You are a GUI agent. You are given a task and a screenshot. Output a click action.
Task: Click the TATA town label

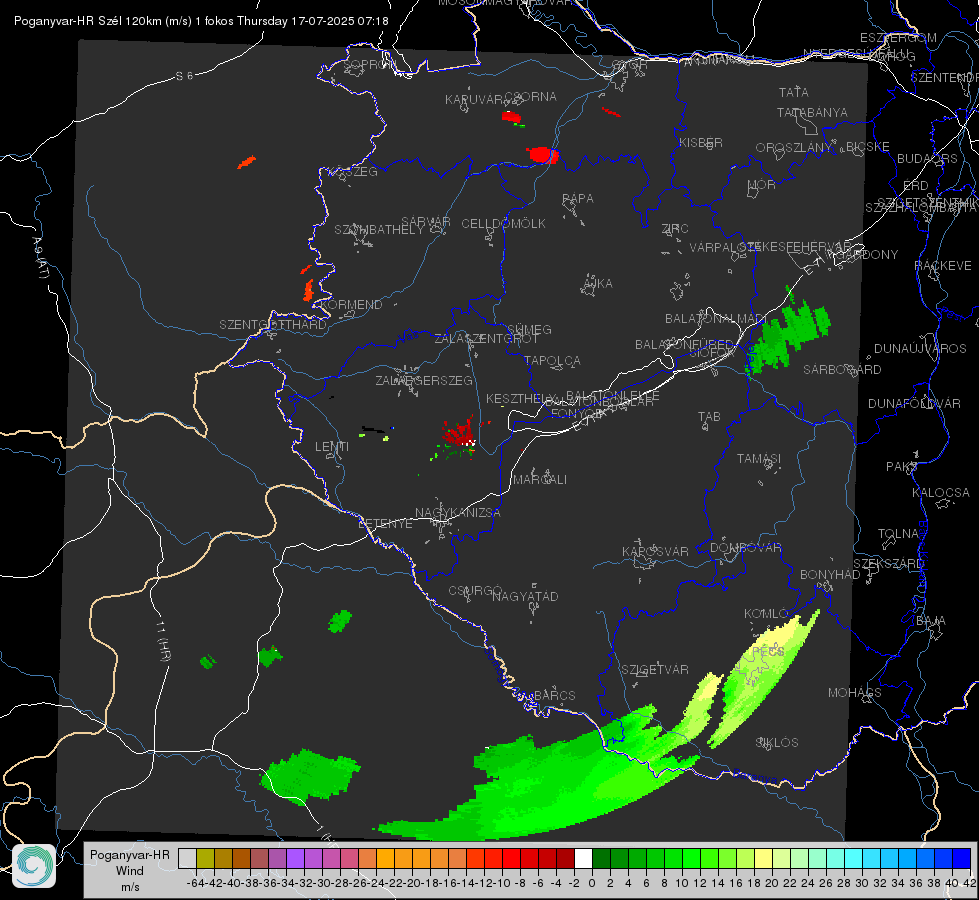point(794,92)
